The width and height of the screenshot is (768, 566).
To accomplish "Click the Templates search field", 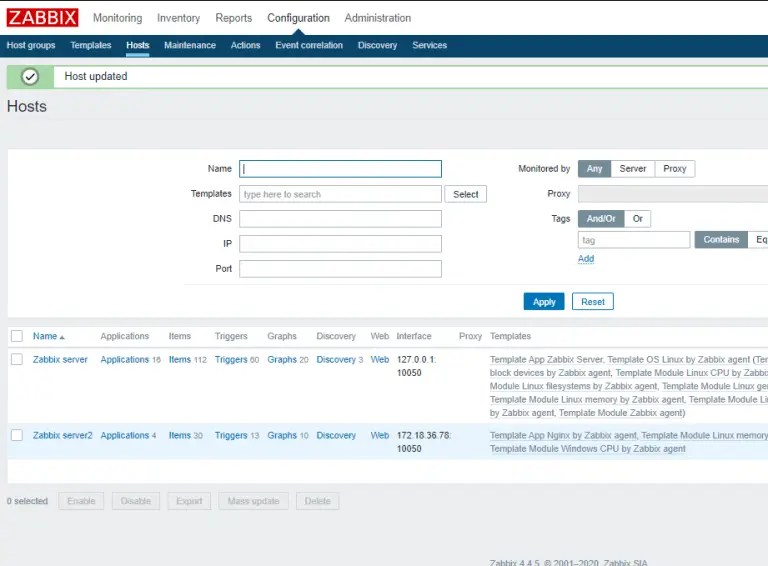I will pyautogui.click(x=340, y=194).
